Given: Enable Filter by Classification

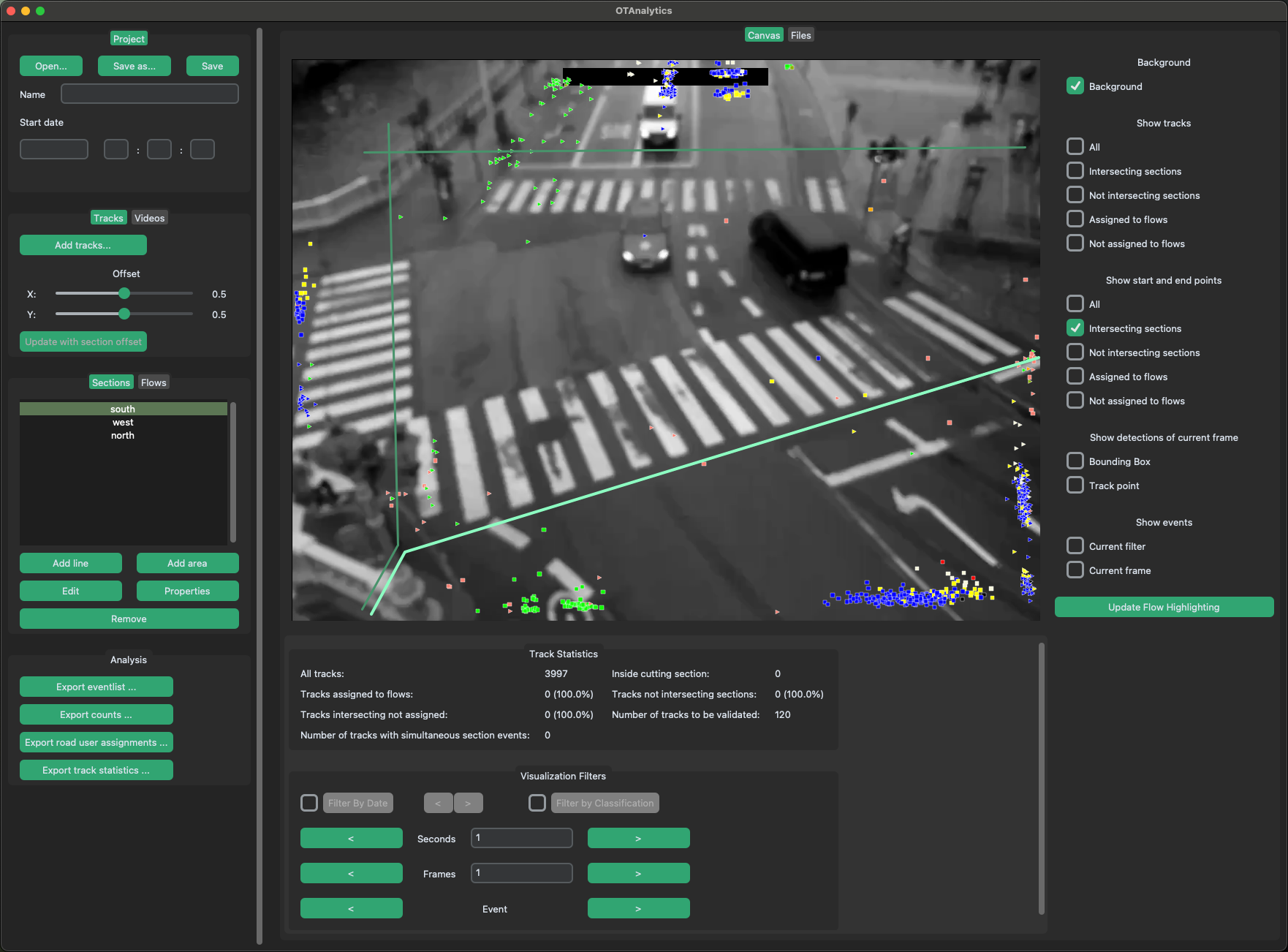Looking at the screenshot, I should click(537, 802).
